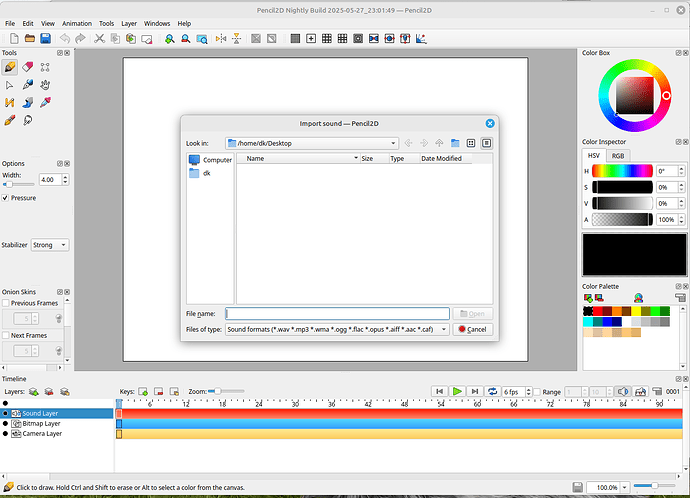The width and height of the screenshot is (690, 498).
Task: Click the Pen tool icon
Action: tap(28, 85)
